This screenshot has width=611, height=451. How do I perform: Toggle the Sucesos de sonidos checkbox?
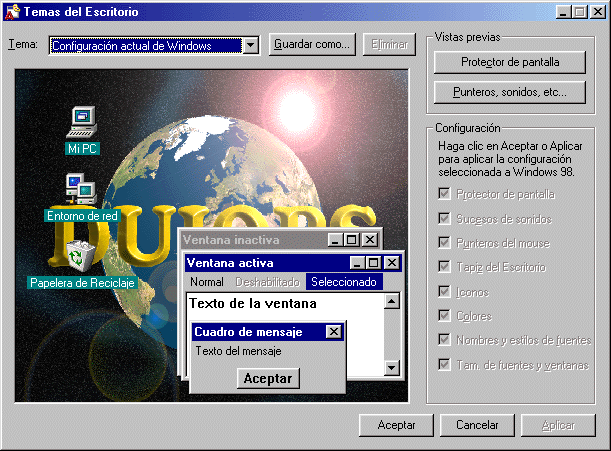[x=444, y=218]
